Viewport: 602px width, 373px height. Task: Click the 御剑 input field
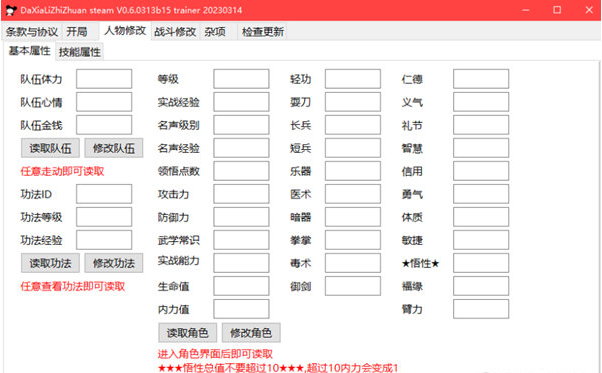pos(353,286)
